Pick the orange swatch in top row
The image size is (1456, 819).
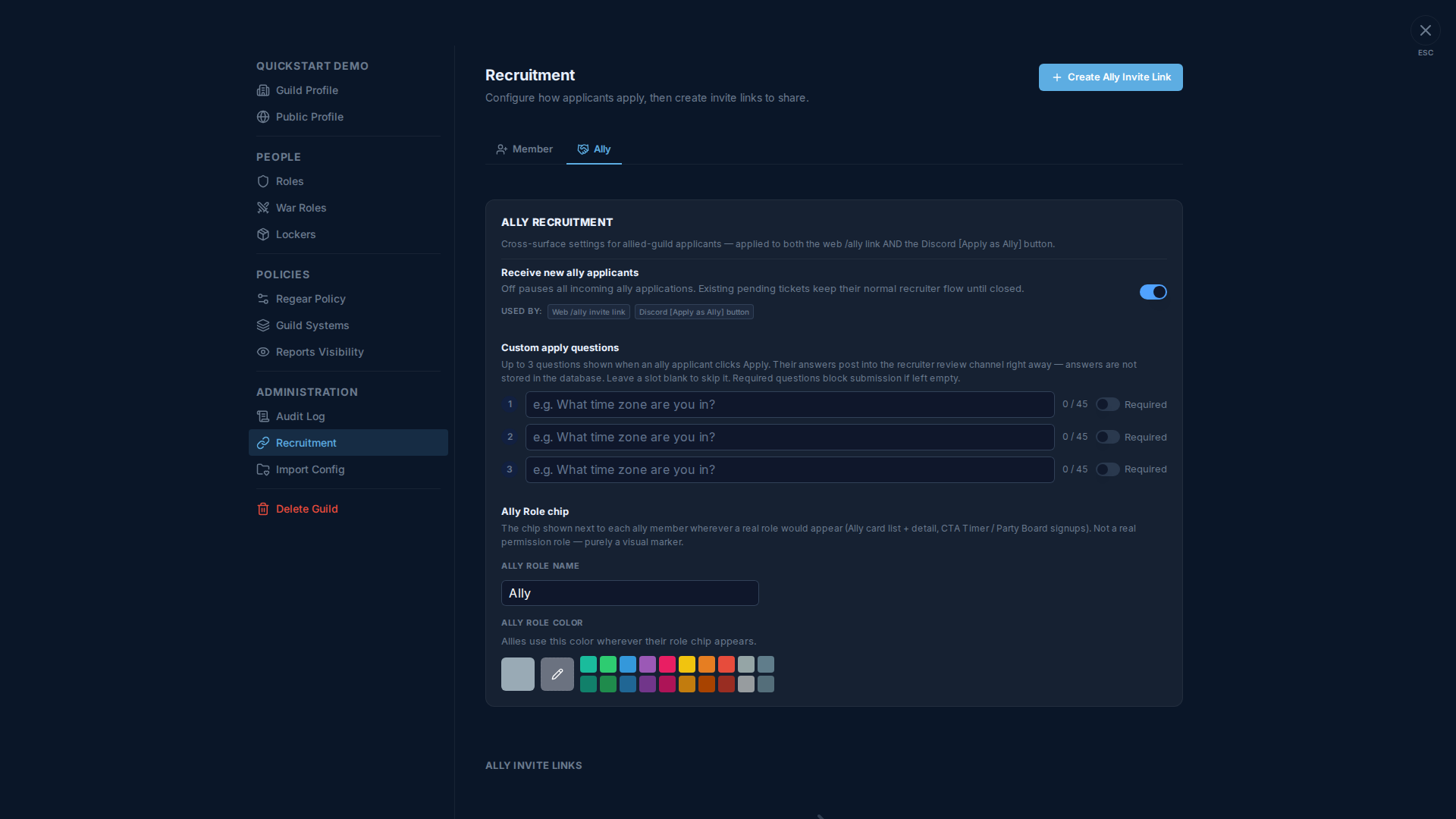pyautogui.click(x=707, y=664)
